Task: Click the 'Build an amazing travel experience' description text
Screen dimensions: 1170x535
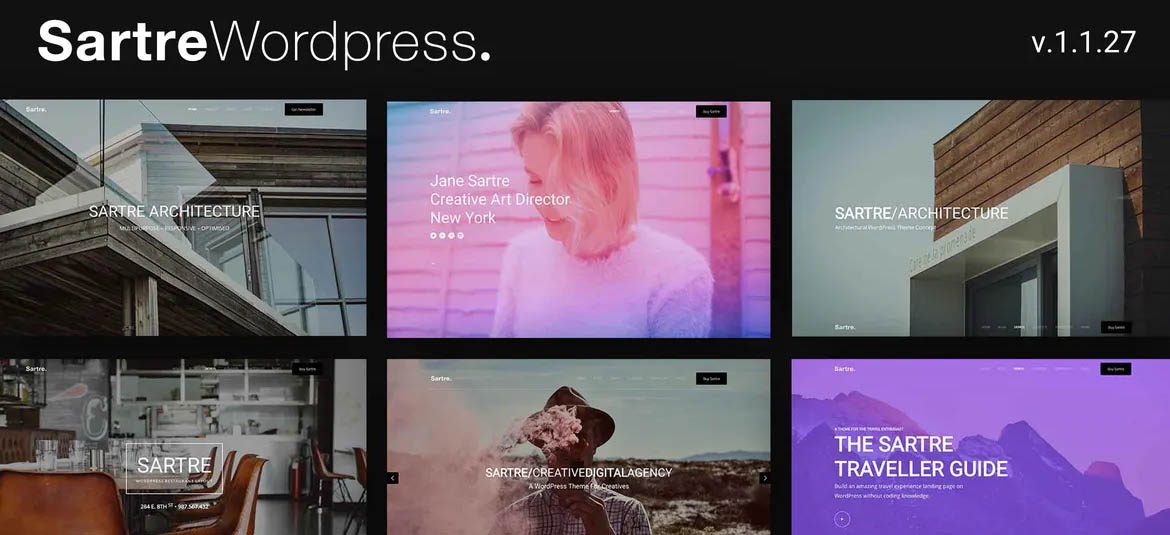Action: coord(898,490)
